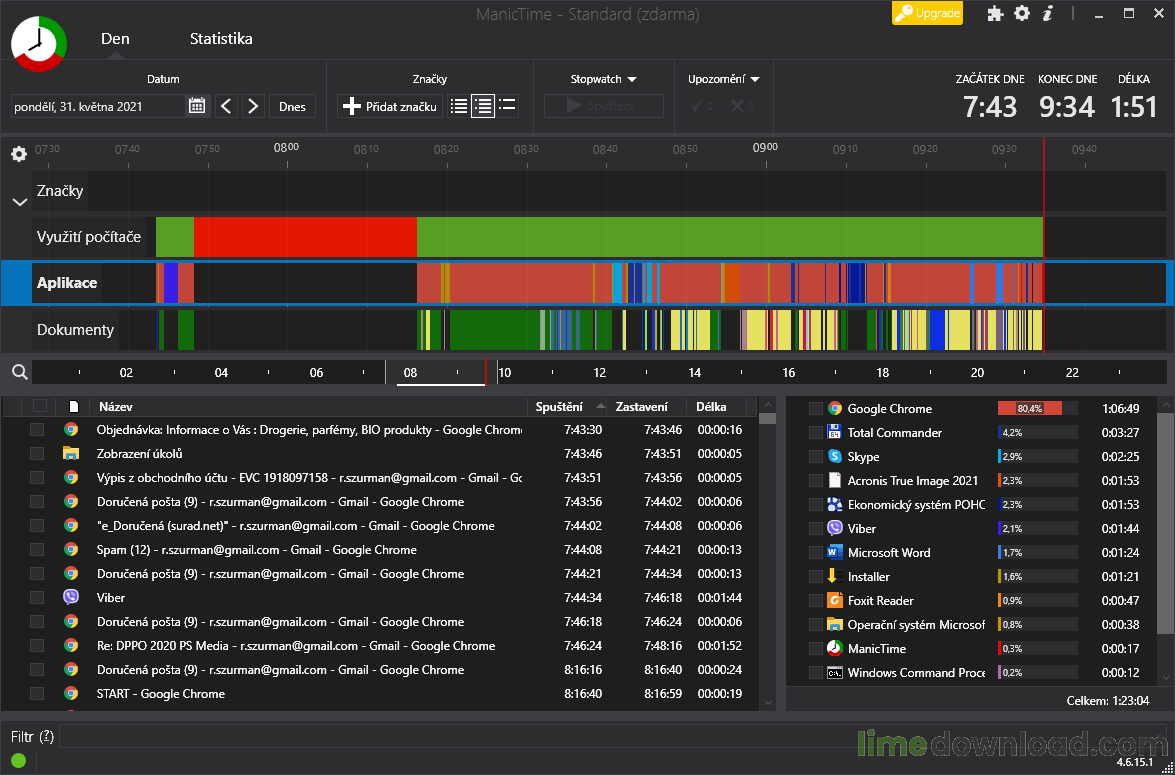Click the red block in Využití počítače
Image resolution: width=1175 pixels, height=775 pixels.
(x=305, y=237)
